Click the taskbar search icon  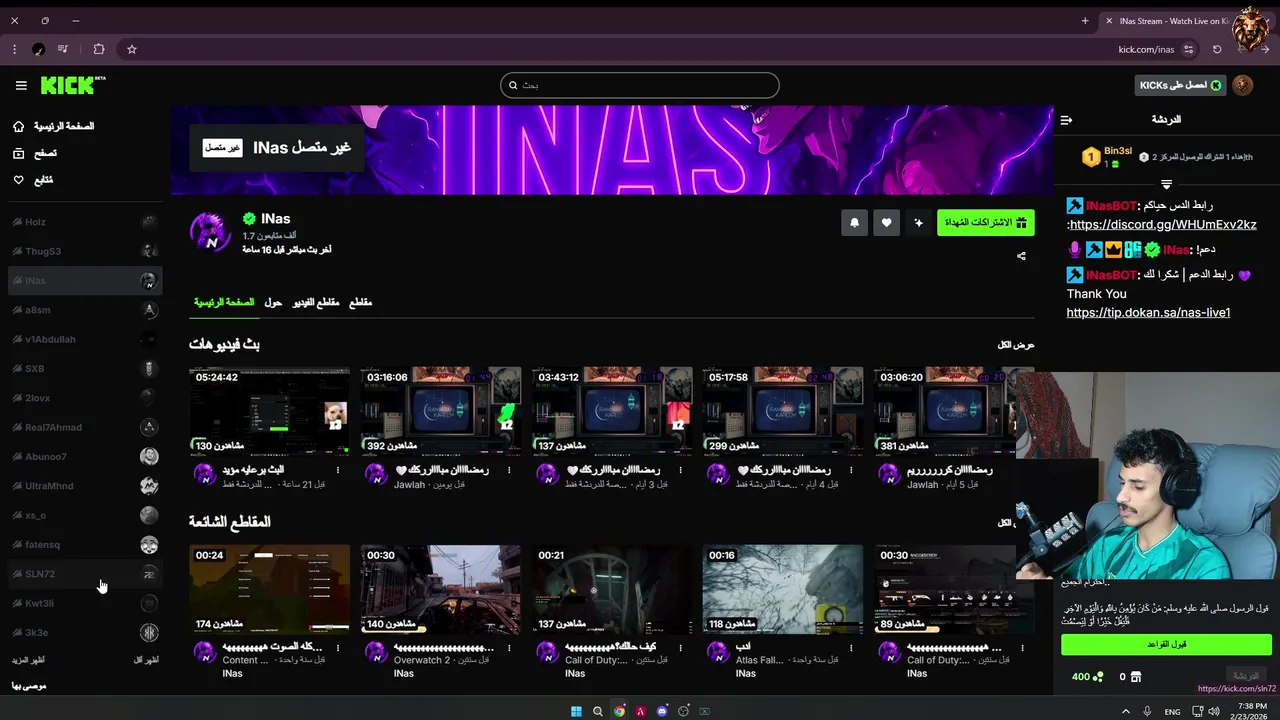pos(598,712)
